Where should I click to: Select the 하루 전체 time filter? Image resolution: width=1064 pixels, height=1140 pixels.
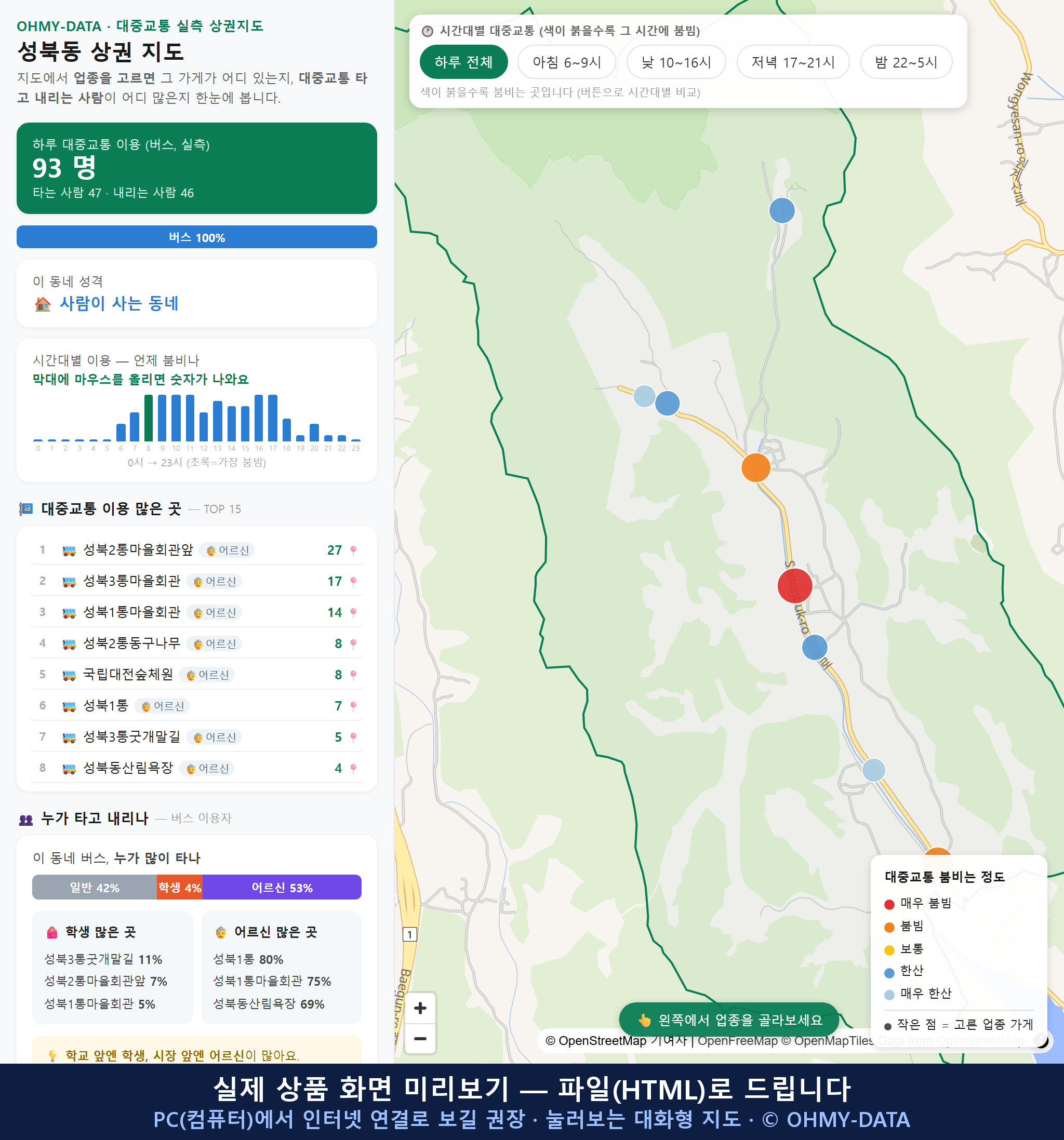click(x=463, y=62)
